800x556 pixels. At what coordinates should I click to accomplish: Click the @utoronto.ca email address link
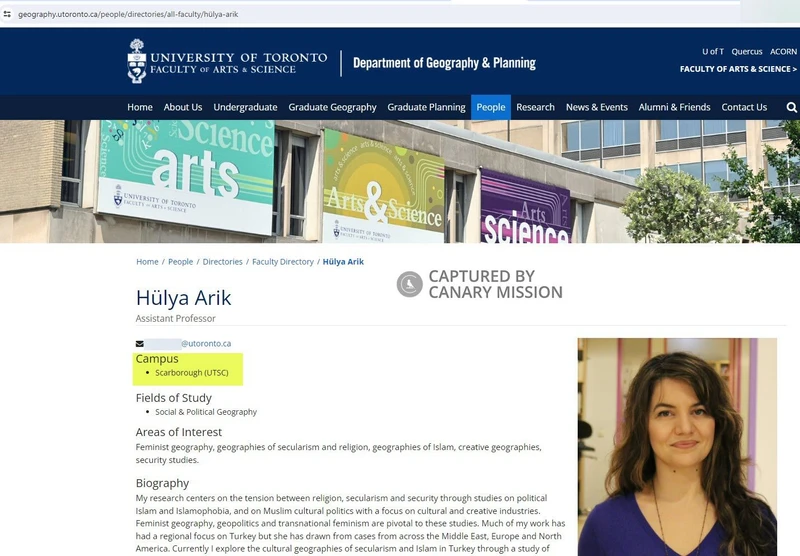coord(206,344)
